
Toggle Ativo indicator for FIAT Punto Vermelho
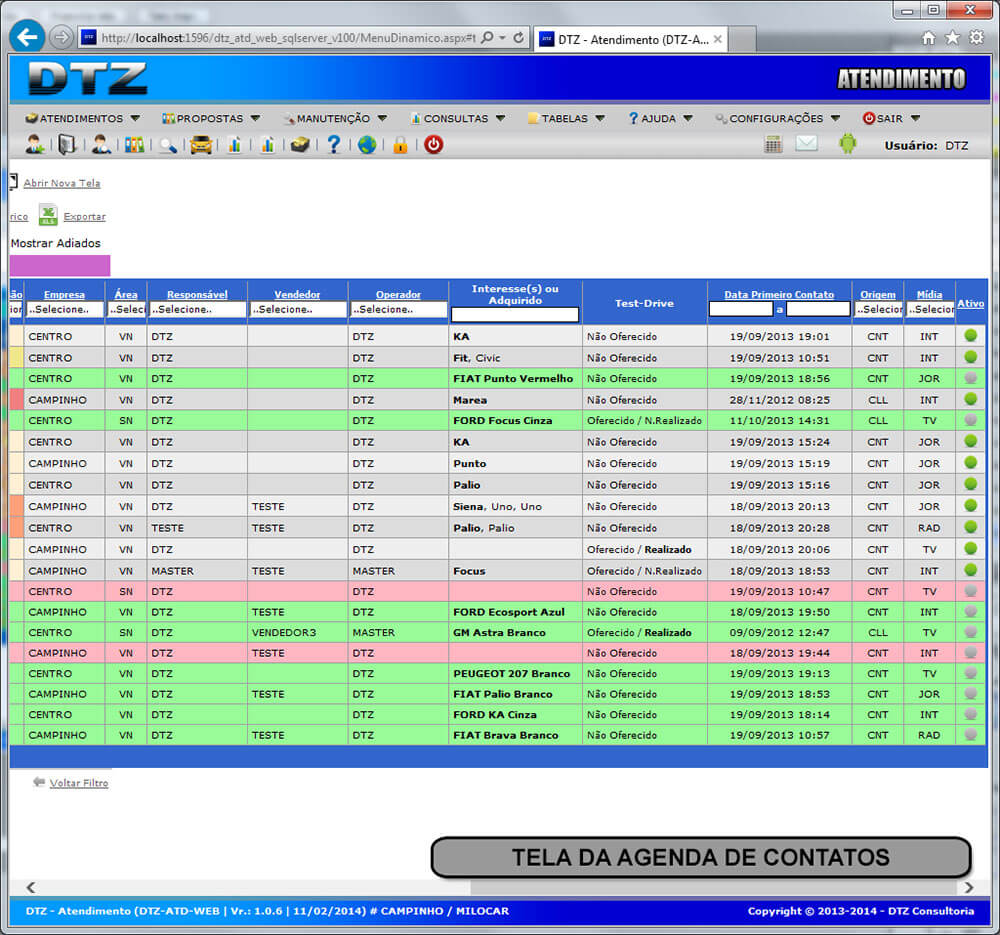pos(970,378)
